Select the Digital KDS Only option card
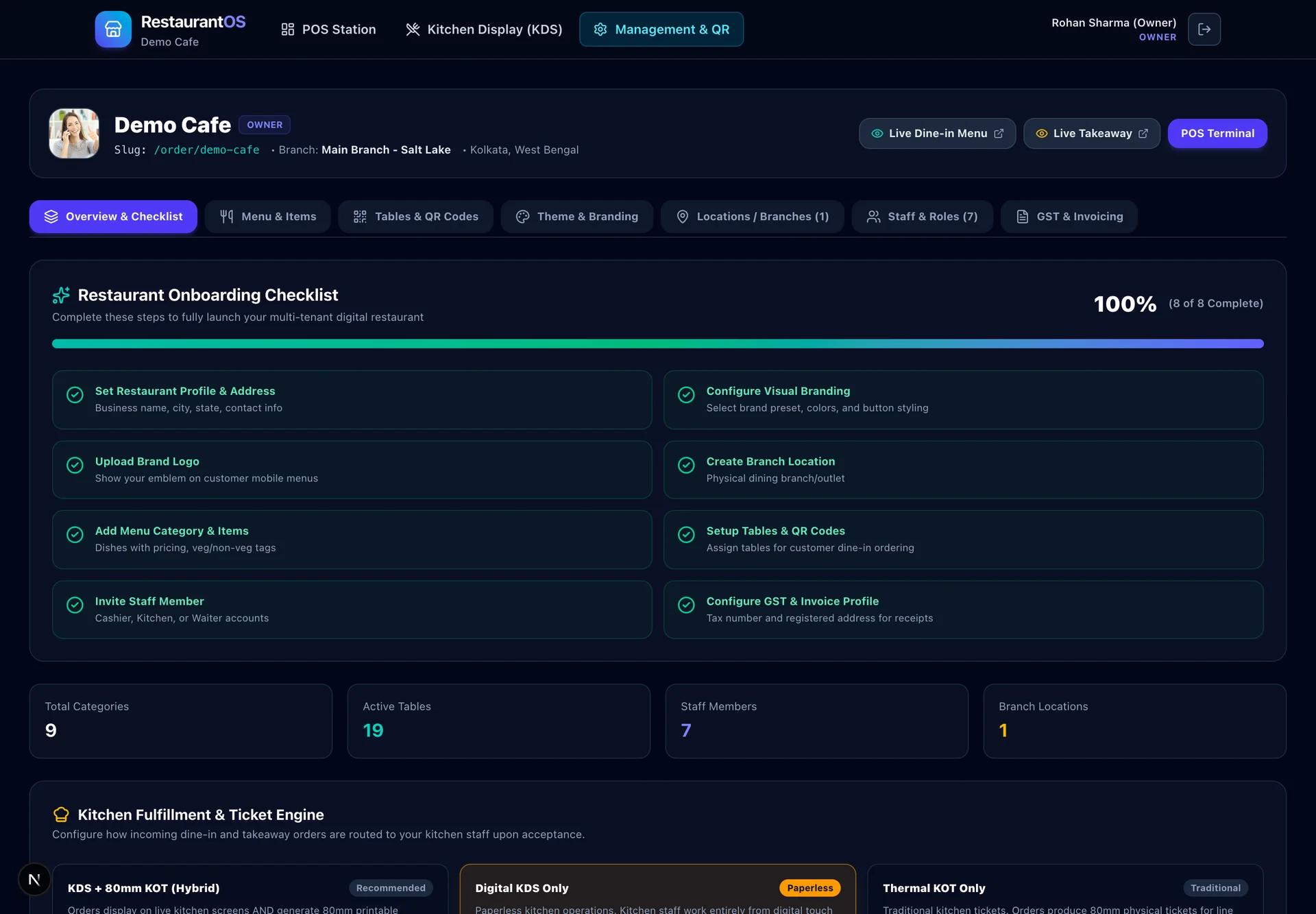1316x914 pixels. [658, 889]
